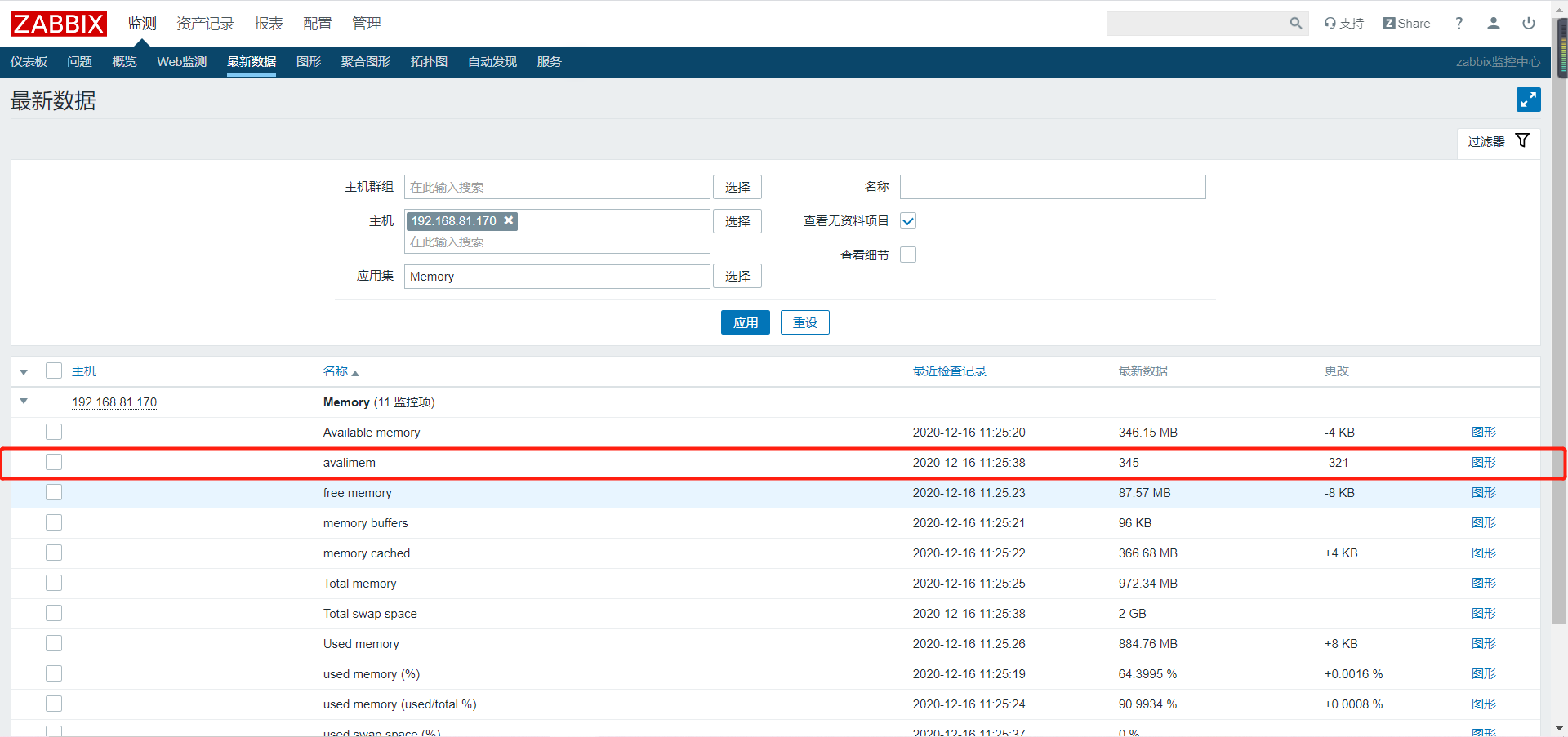The width and height of the screenshot is (1568, 737).
Task: Reset the filter with 重设
Action: tap(805, 322)
